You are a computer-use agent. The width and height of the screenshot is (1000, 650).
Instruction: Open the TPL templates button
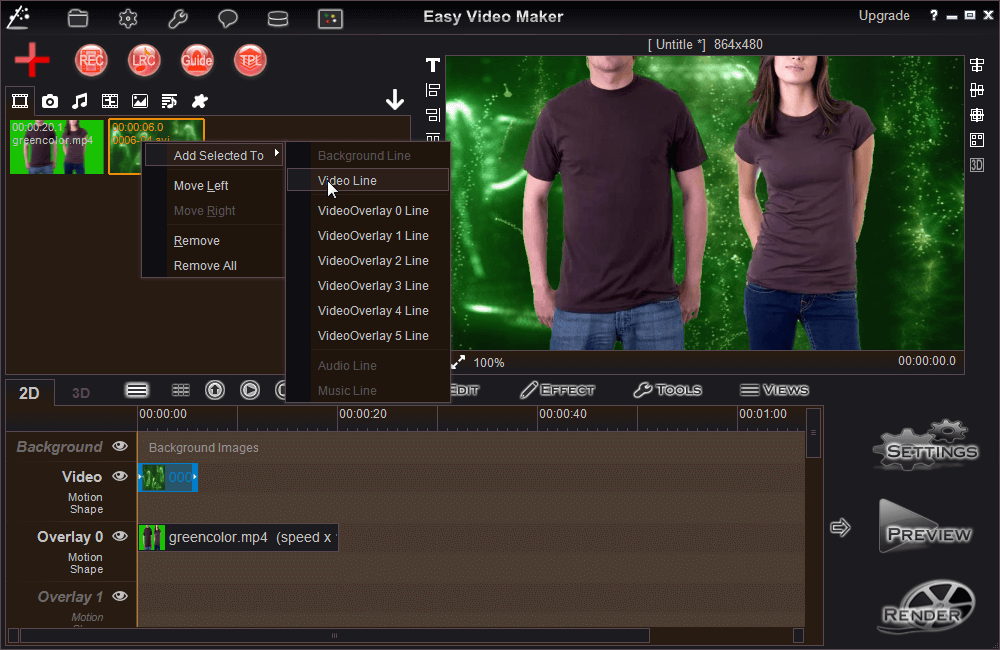click(250, 61)
